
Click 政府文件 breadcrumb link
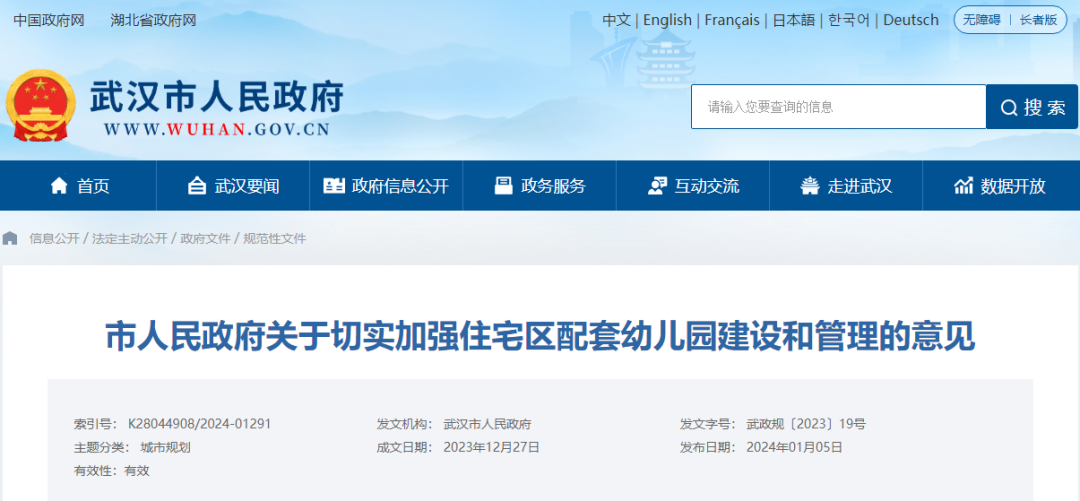[x=205, y=238]
